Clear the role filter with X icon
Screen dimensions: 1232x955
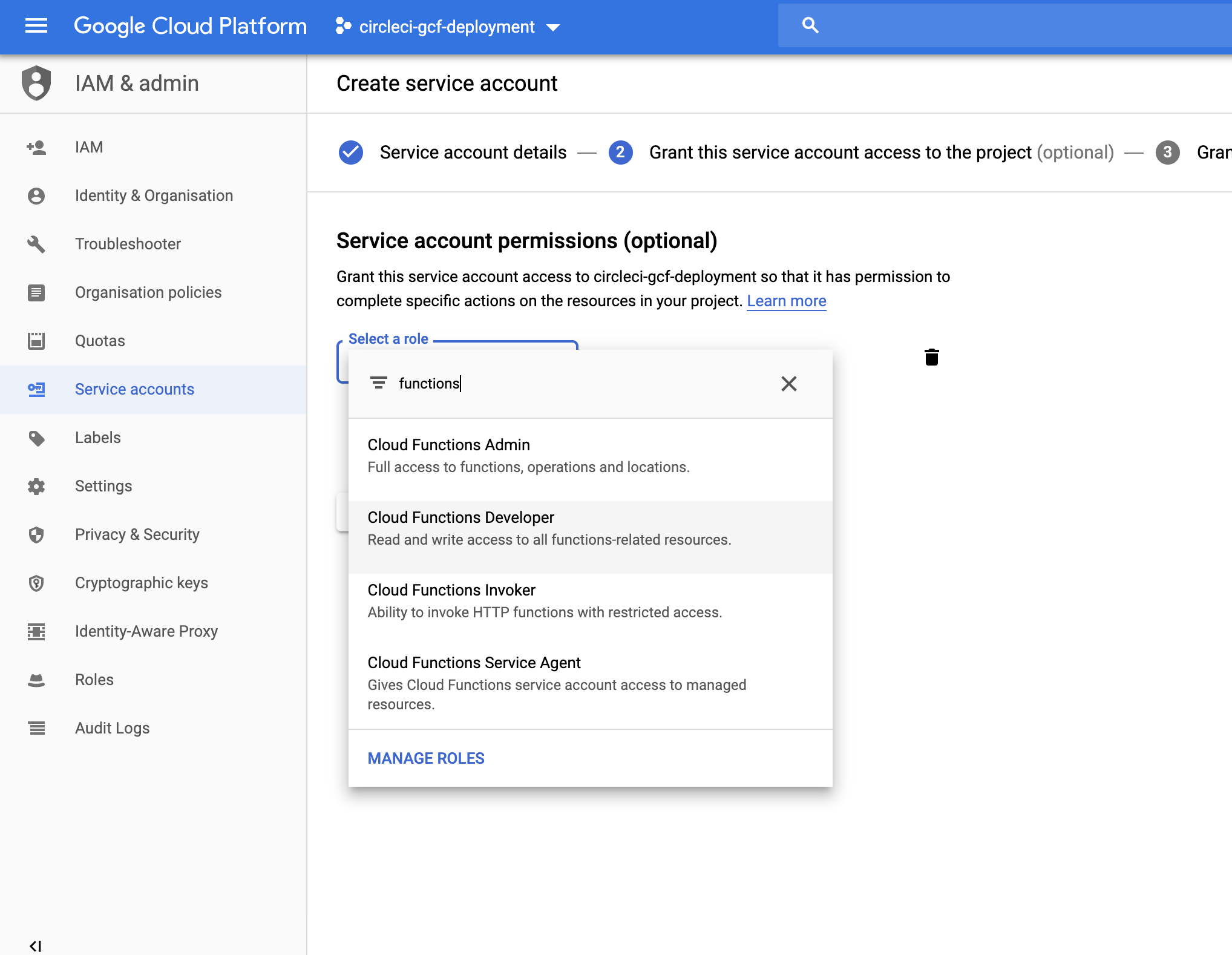[788, 384]
